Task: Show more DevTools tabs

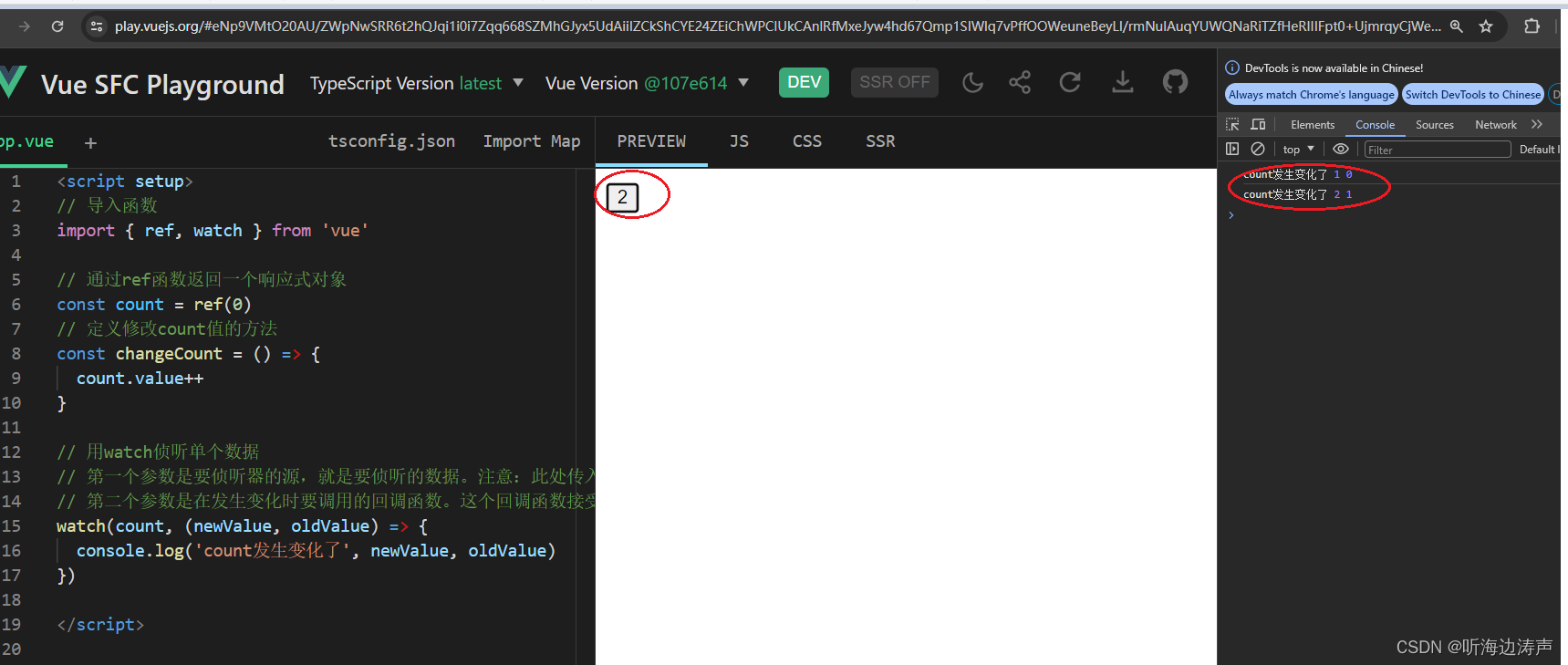Action: (1537, 125)
